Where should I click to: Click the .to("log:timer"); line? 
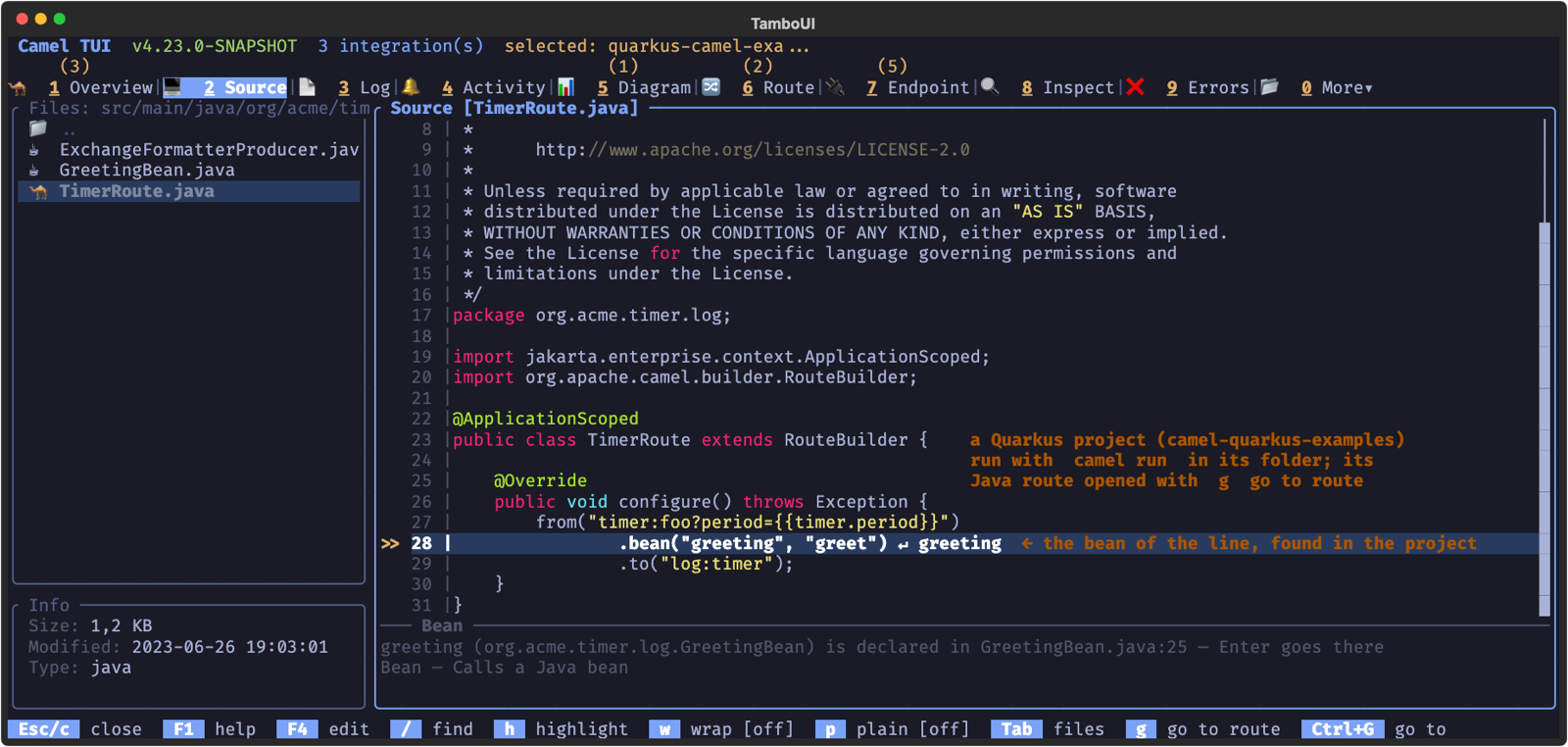click(x=706, y=564)
